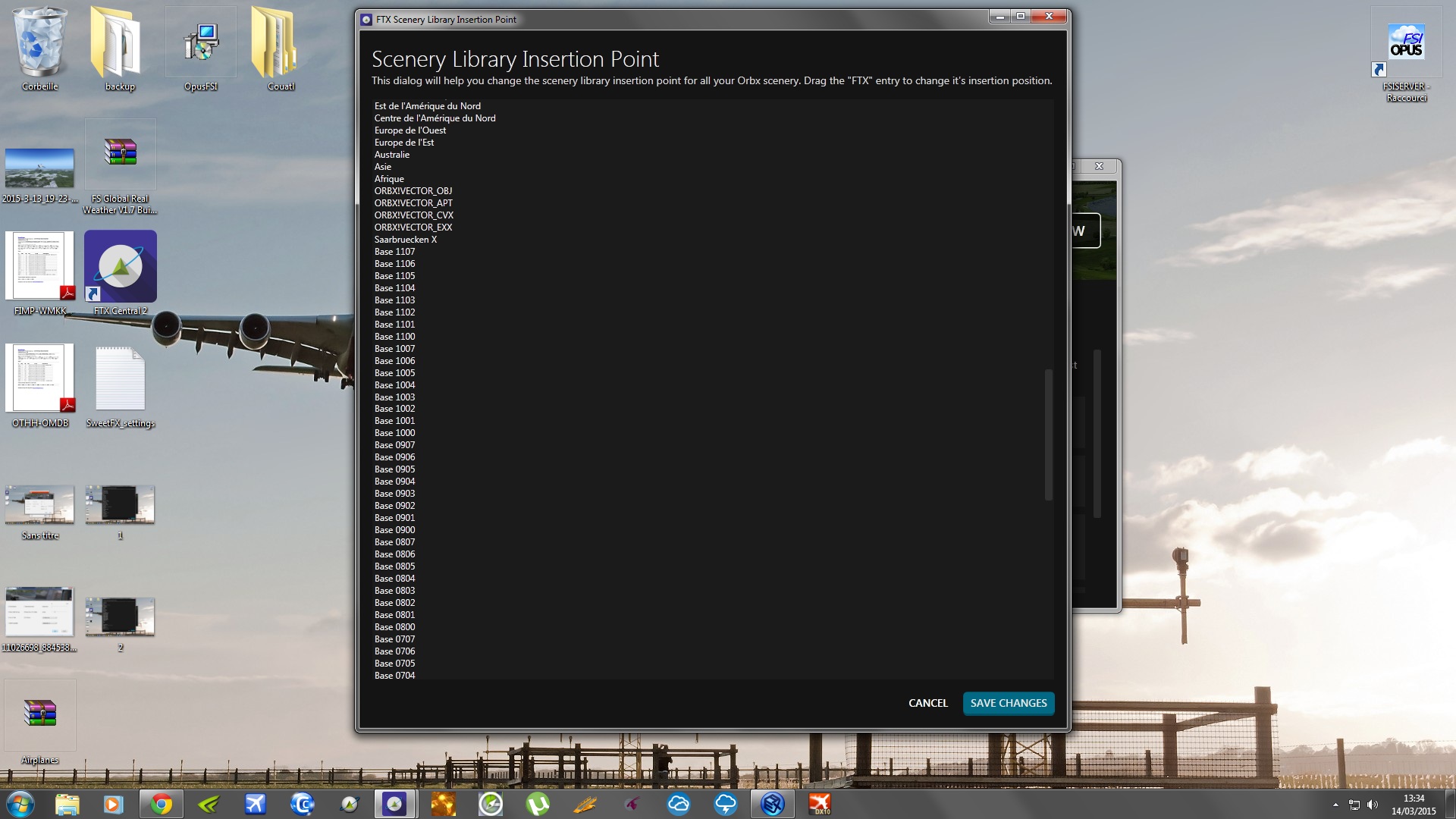Open the Corbeille recycle bin icon
Image resolution: width=1456 pixels, height=819 pixels.
[39, 49]
